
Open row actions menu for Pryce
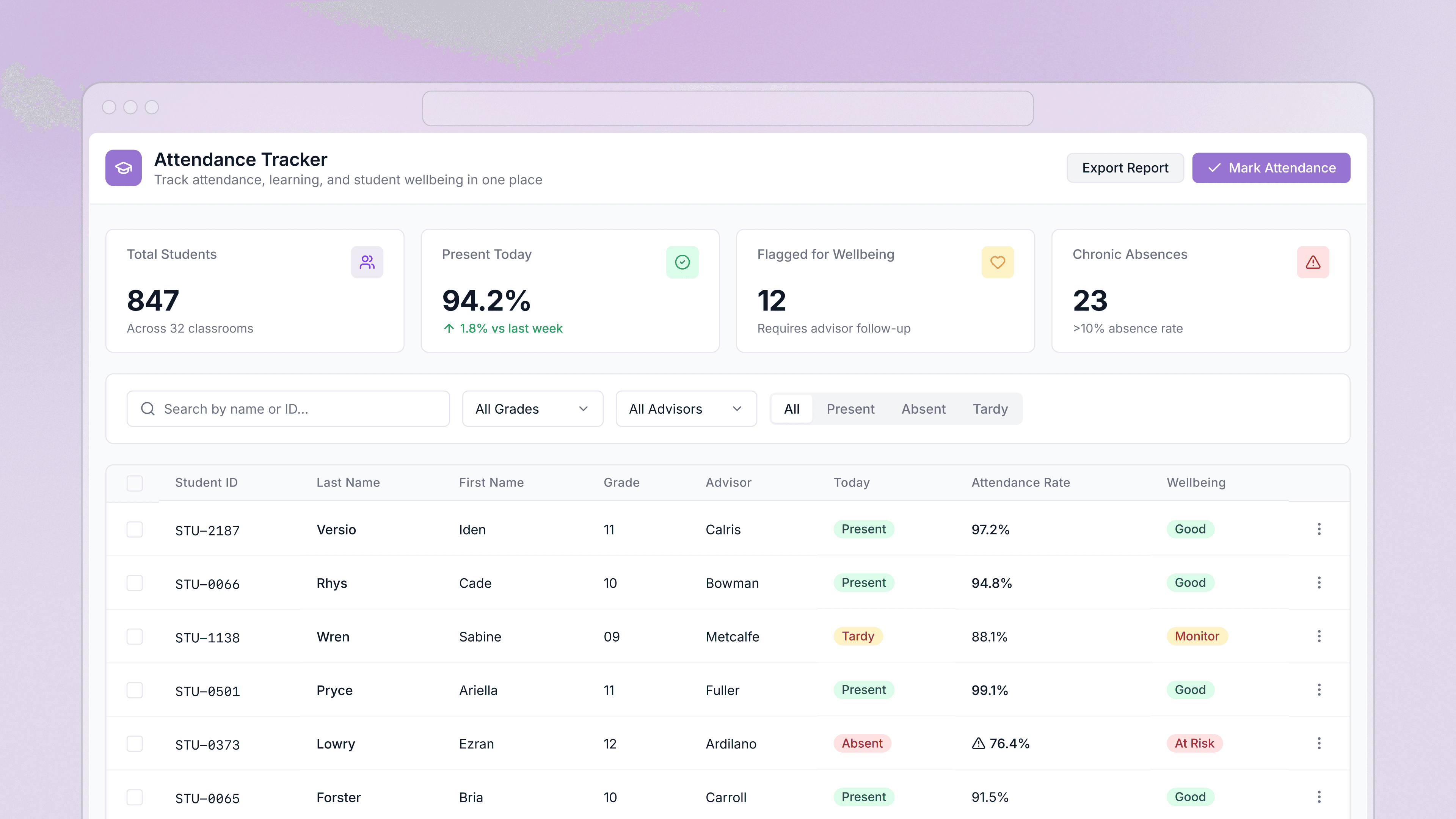click(1319, 690)
